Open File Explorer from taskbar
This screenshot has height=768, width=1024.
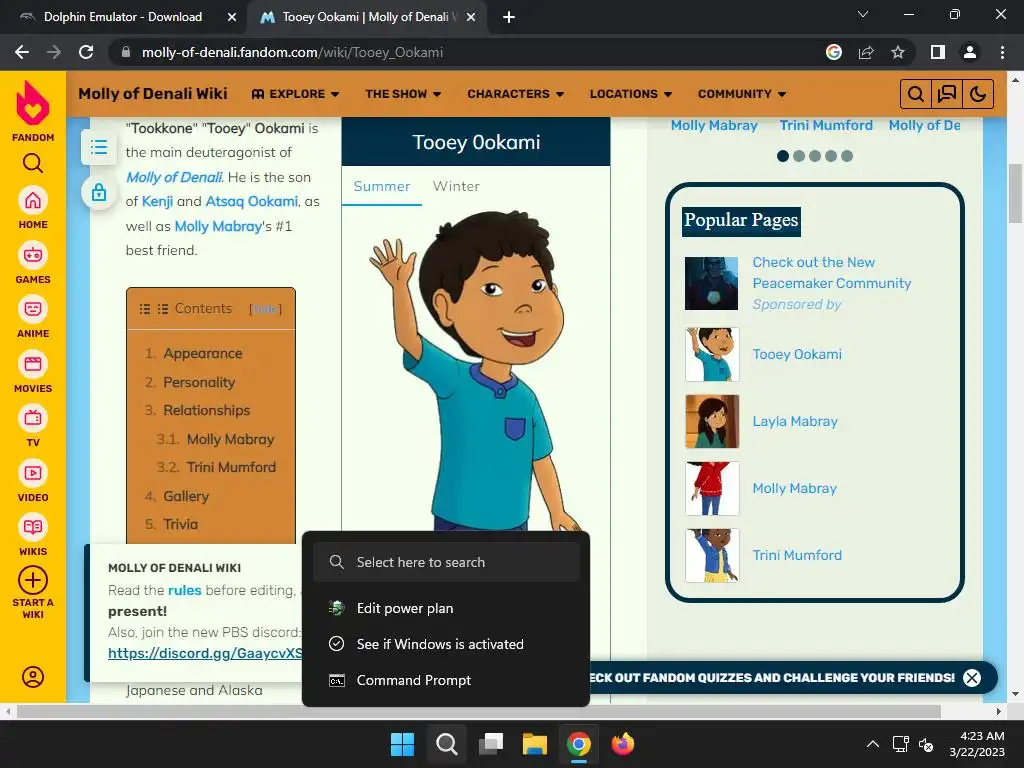coord(534,744)
